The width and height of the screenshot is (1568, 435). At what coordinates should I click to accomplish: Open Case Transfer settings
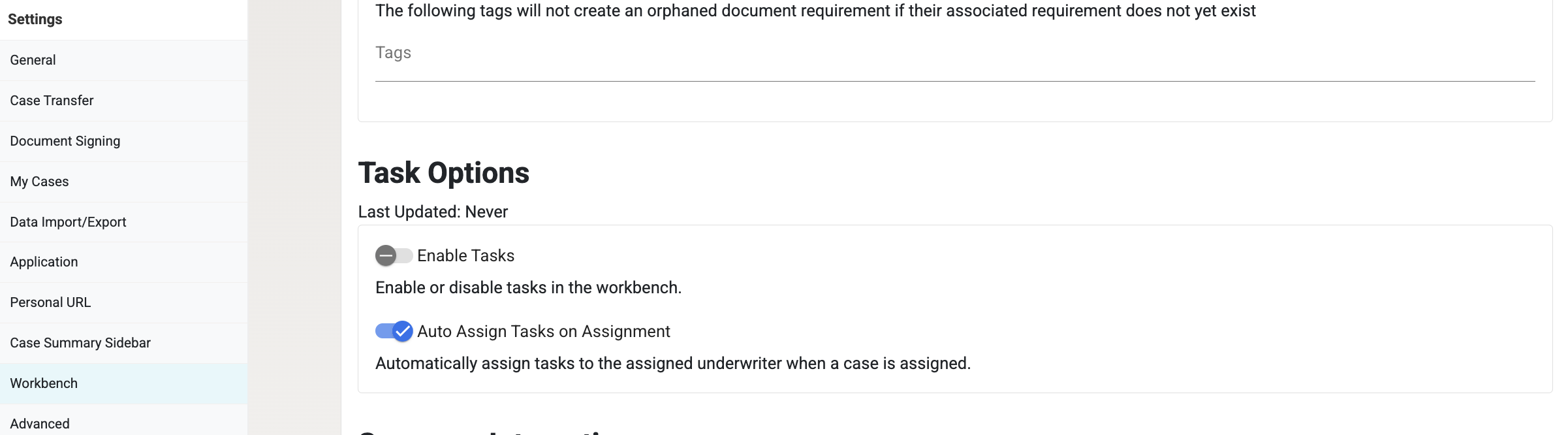point(124,101)
